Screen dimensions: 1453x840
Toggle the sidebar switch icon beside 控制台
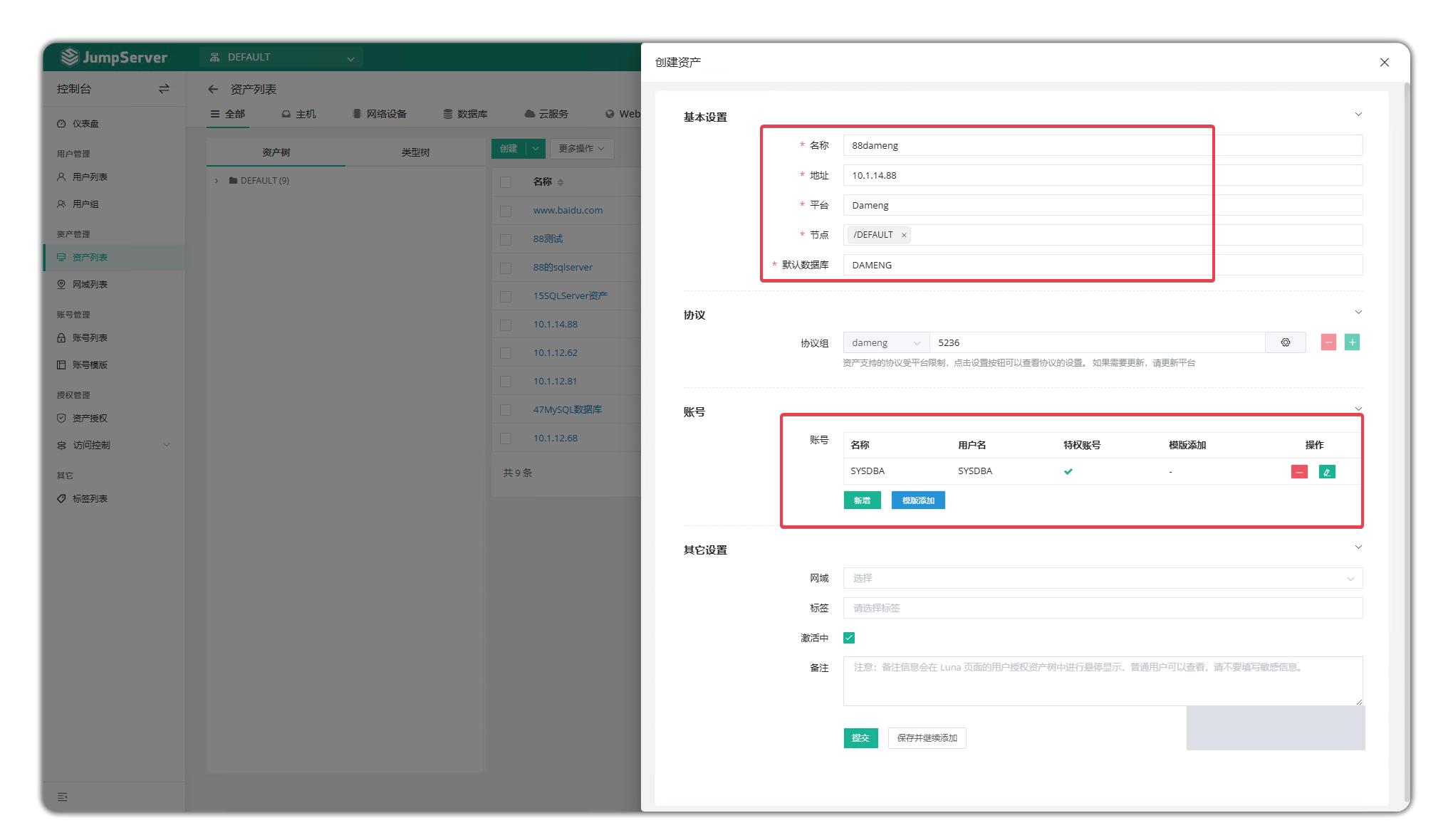pyautogui.click(x=164, y=89)
